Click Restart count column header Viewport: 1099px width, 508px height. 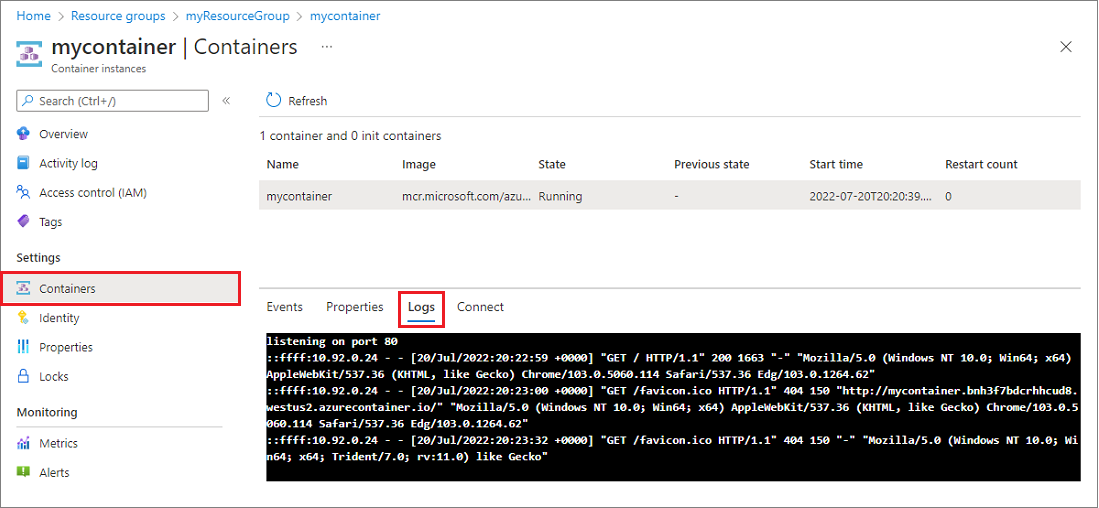[x=981, y=165]
